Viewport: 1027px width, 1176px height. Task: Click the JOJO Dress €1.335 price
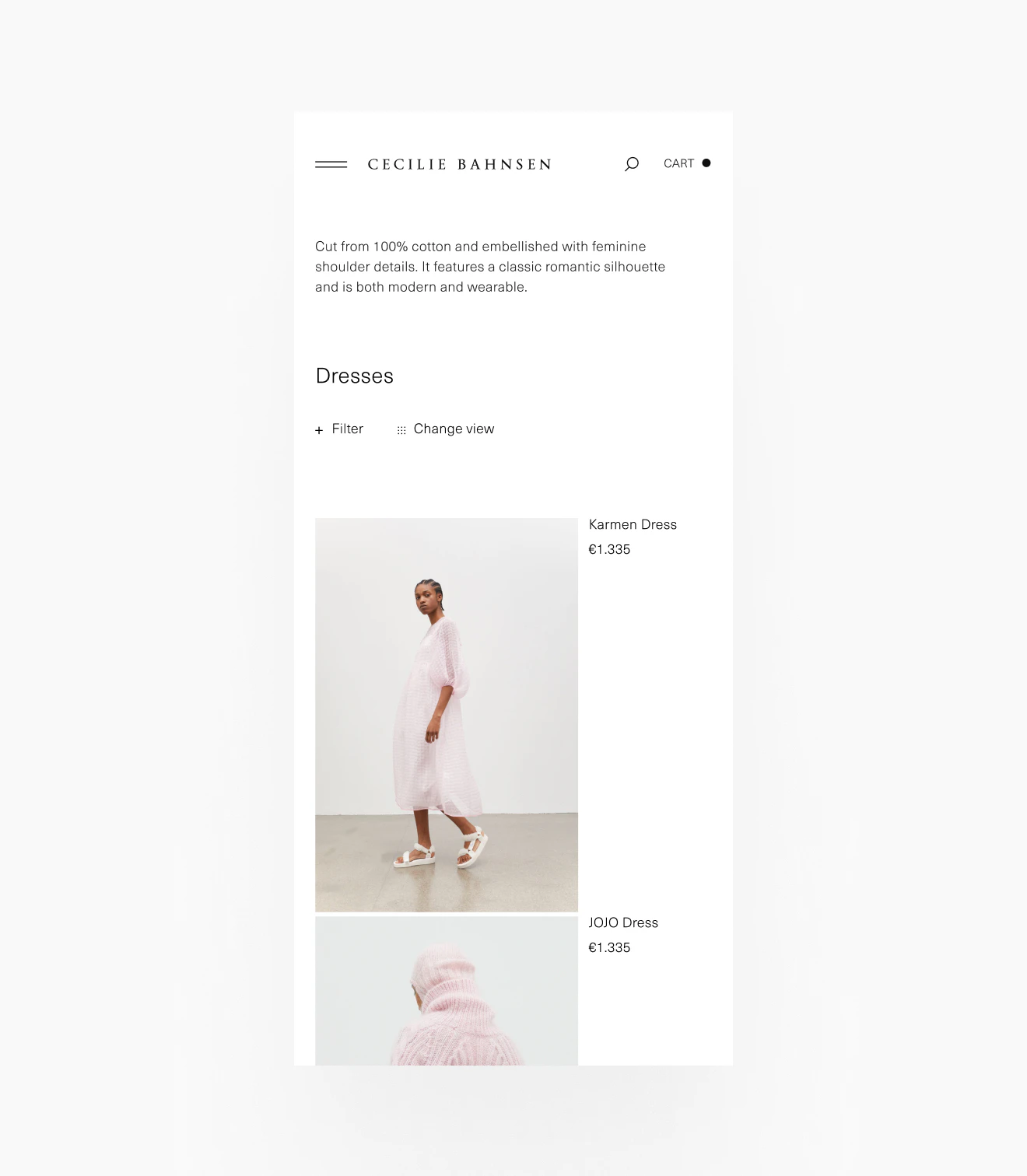[609, 947]
